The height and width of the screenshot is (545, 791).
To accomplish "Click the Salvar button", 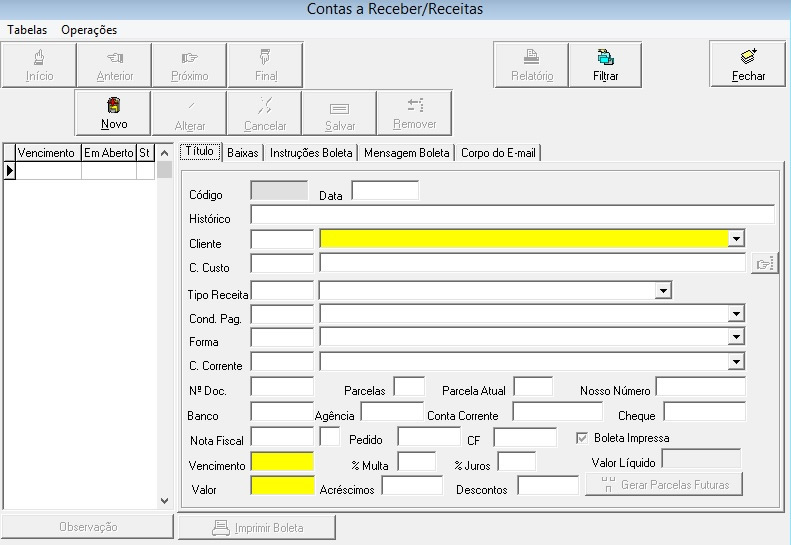I will [340, 113].
